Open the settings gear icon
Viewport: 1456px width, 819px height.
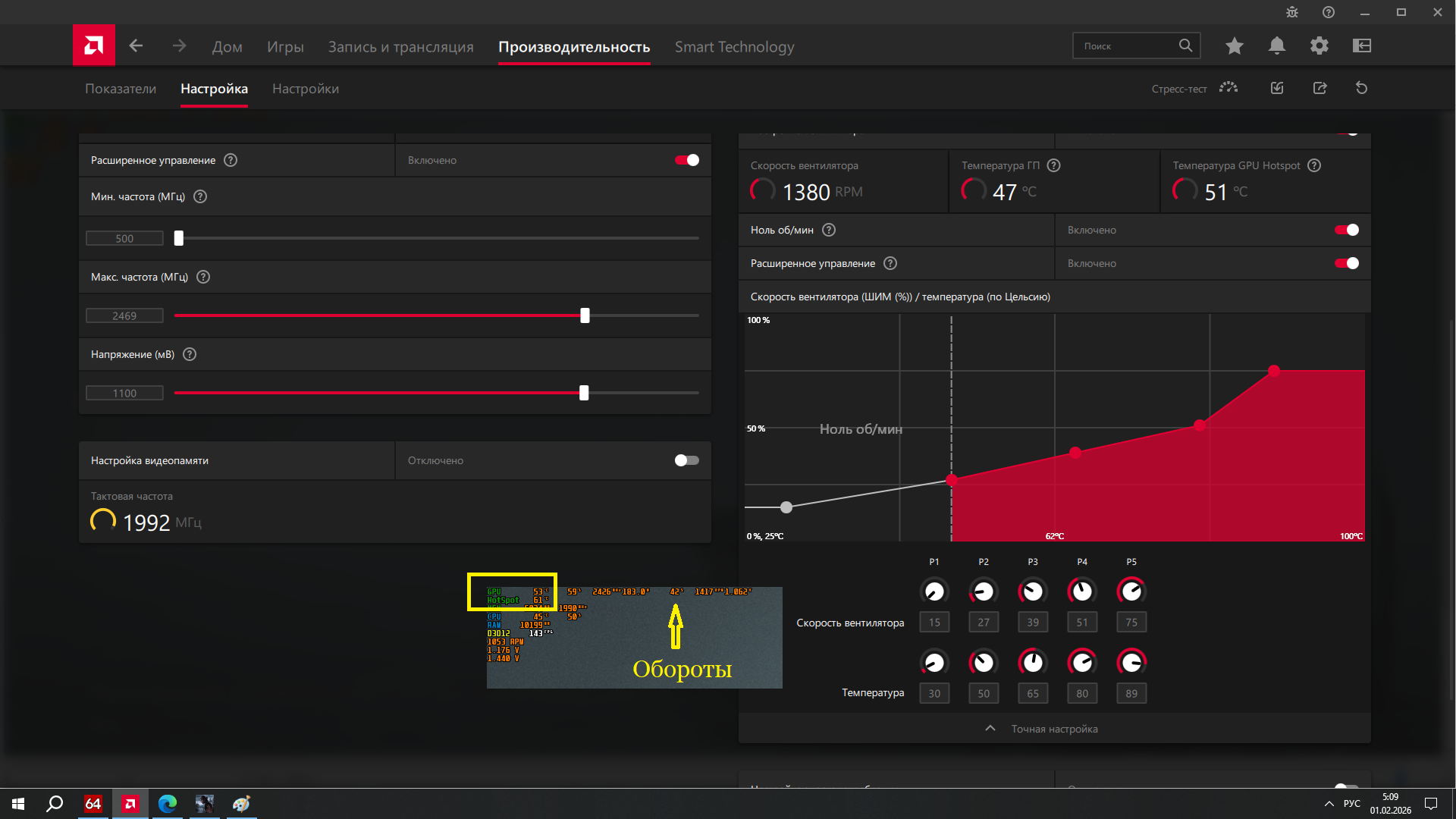tap(1319, 46)
